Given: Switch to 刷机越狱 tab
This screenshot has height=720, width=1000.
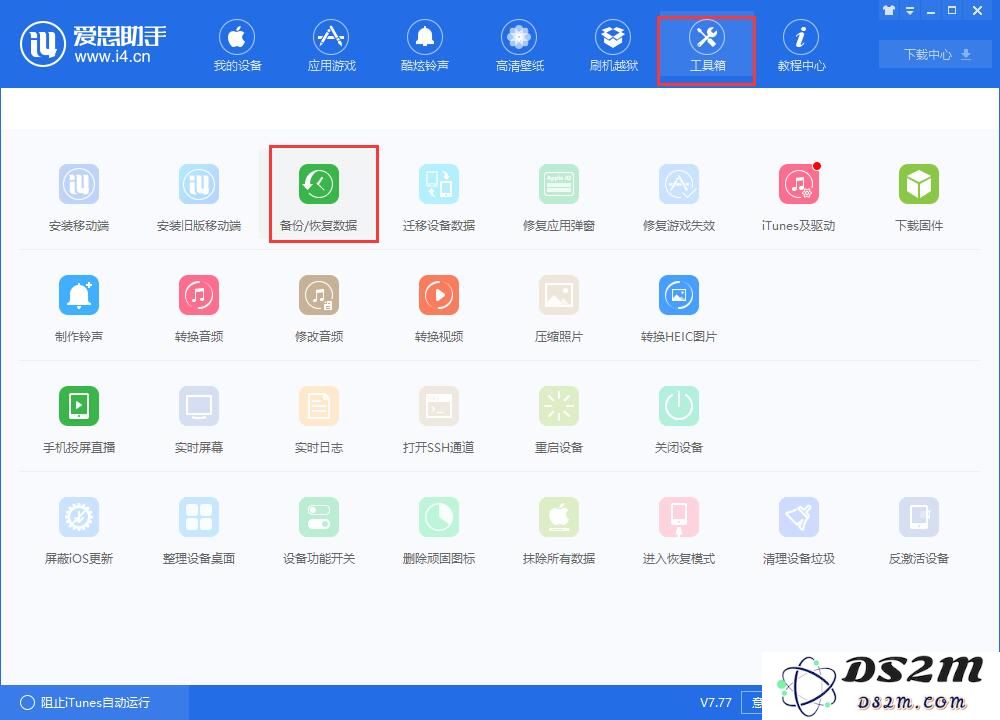Looking at the screenshot, I should [x=613, y=45].
